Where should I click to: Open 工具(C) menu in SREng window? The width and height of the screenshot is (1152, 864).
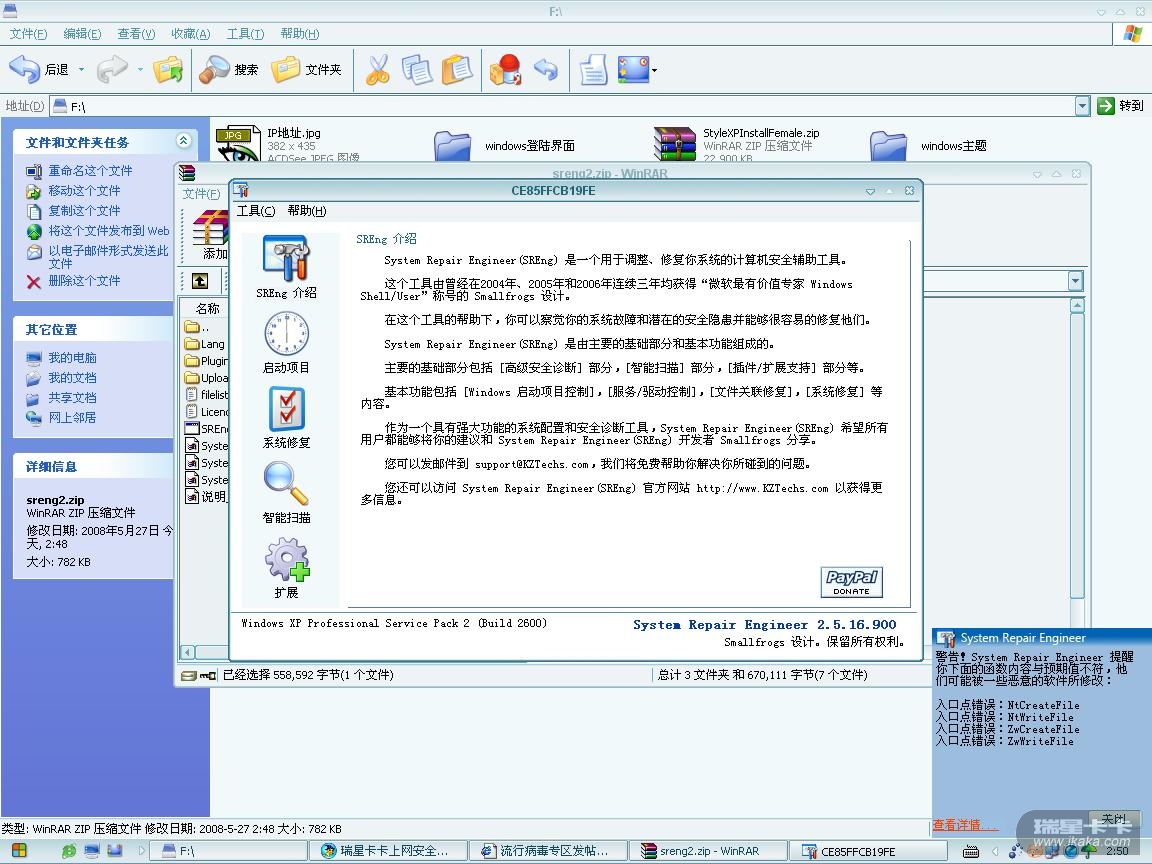[x=256, y=211]
